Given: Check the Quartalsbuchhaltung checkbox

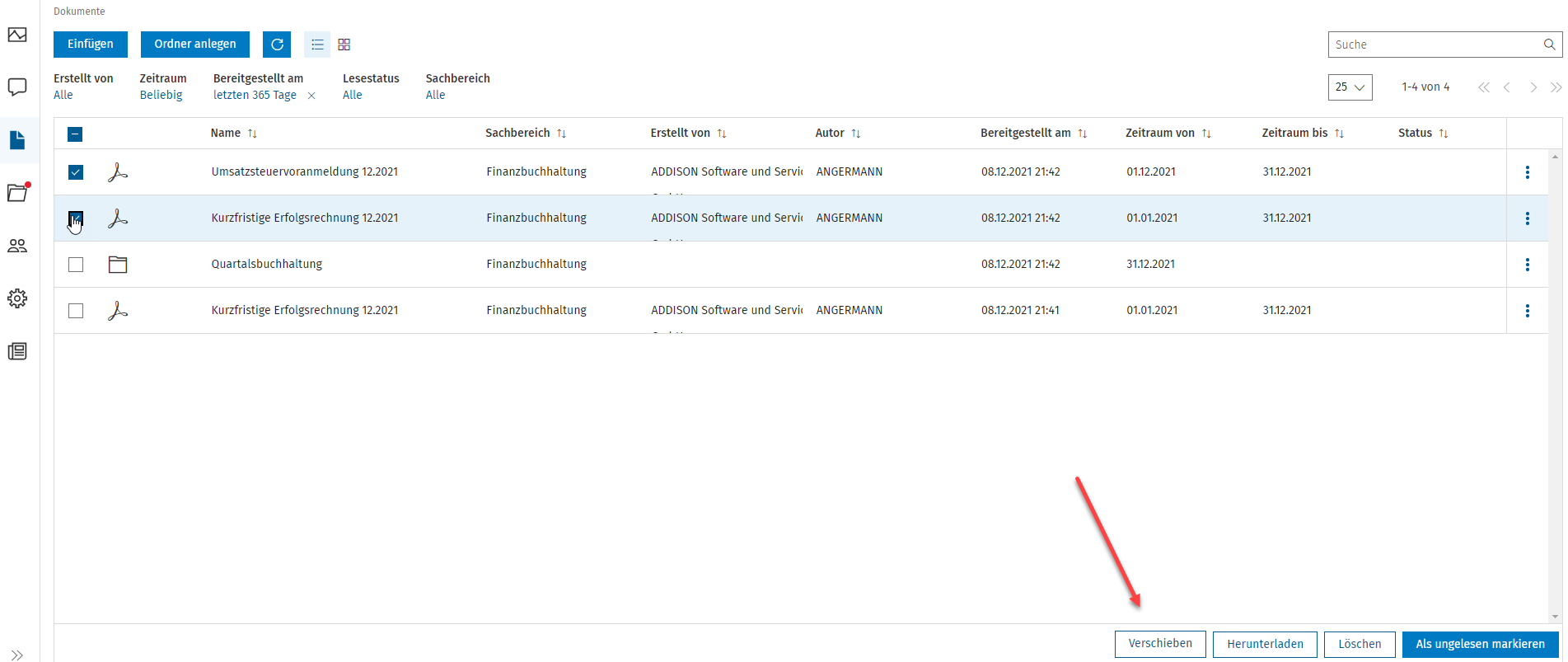Looking at the screenshot, I should click(76, 265).
